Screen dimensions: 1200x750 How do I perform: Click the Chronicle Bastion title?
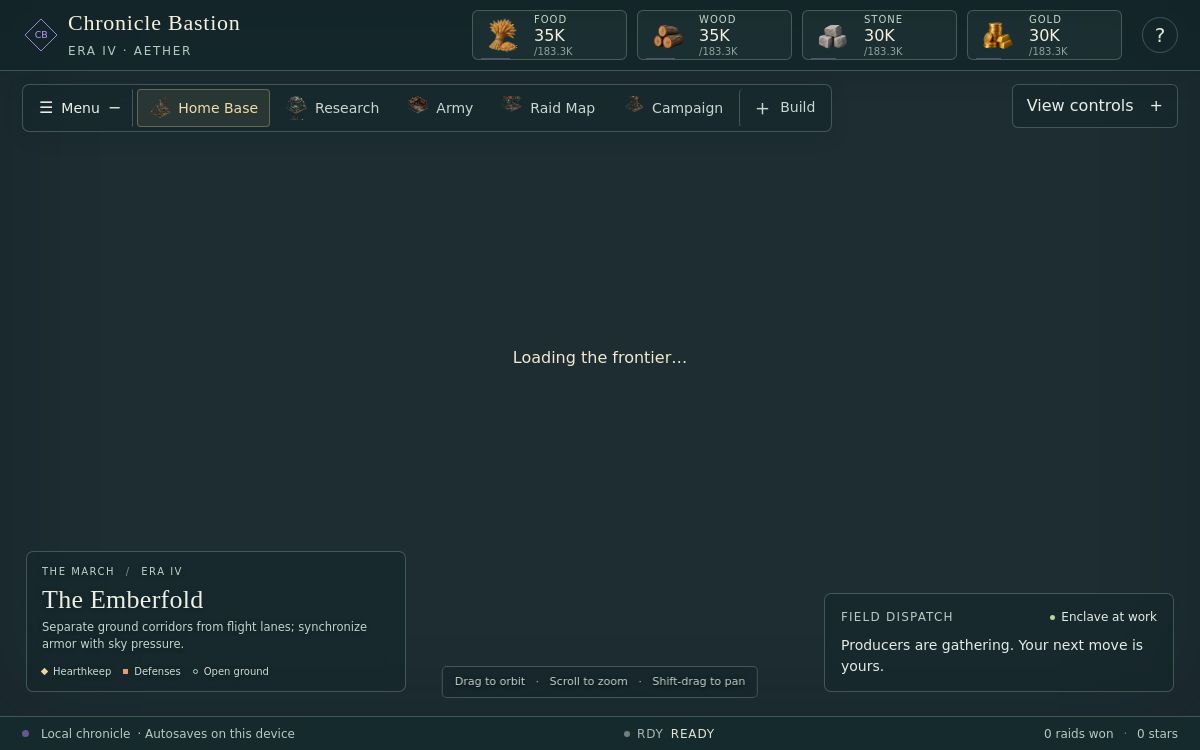point(154,23)
